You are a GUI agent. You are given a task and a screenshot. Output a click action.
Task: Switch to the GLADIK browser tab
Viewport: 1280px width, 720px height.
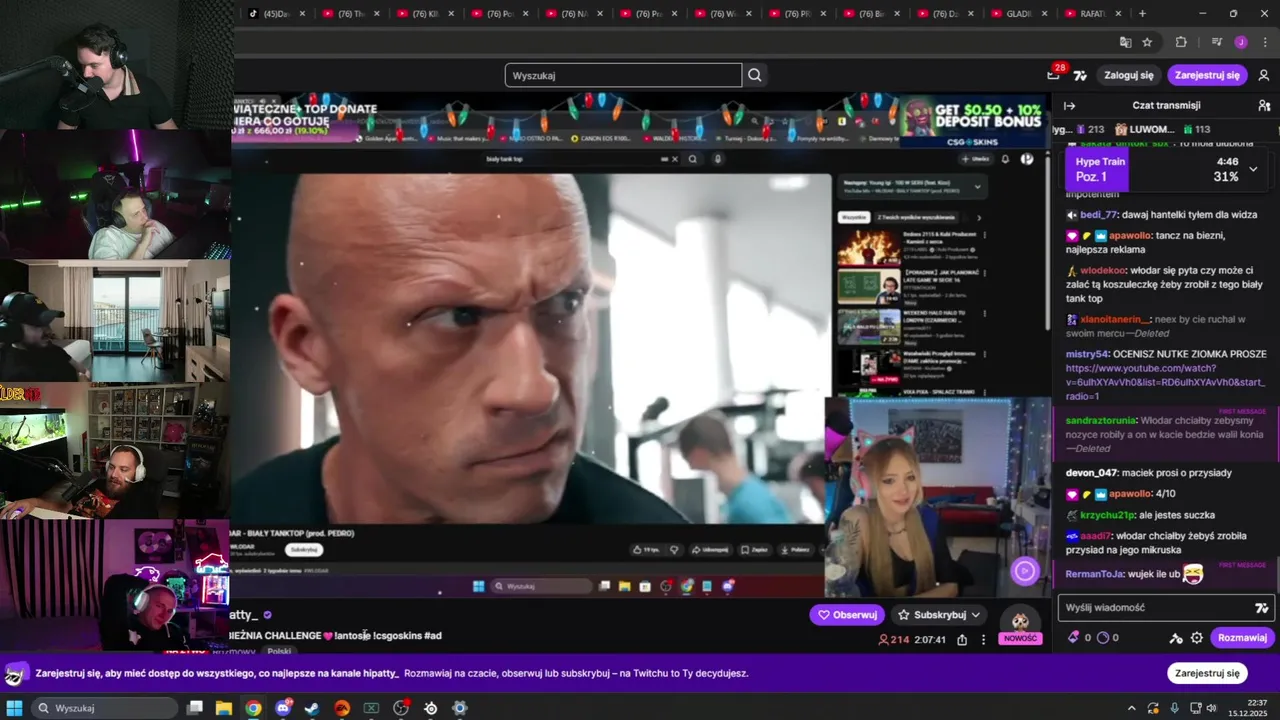[x=1017, y=14]
